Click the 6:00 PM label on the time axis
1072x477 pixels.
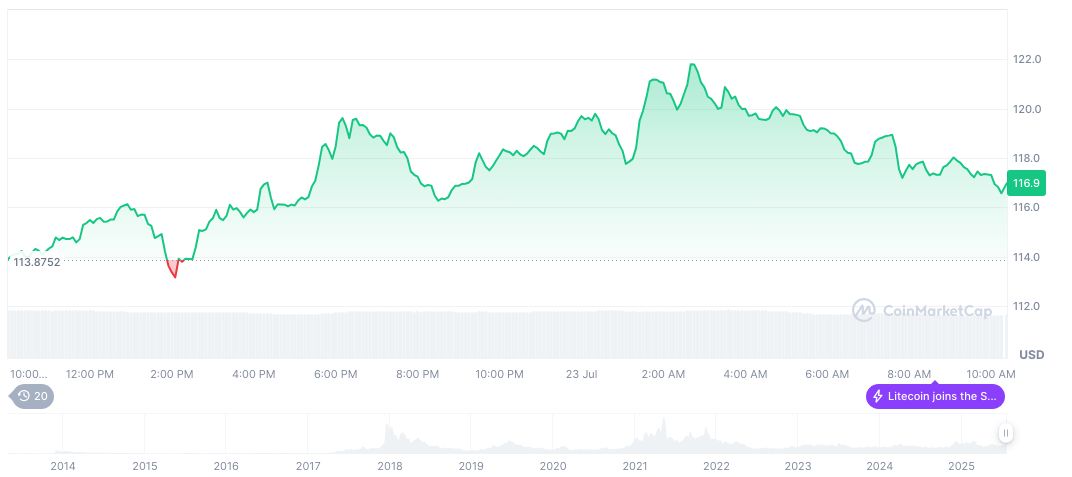tap(335, 374)
